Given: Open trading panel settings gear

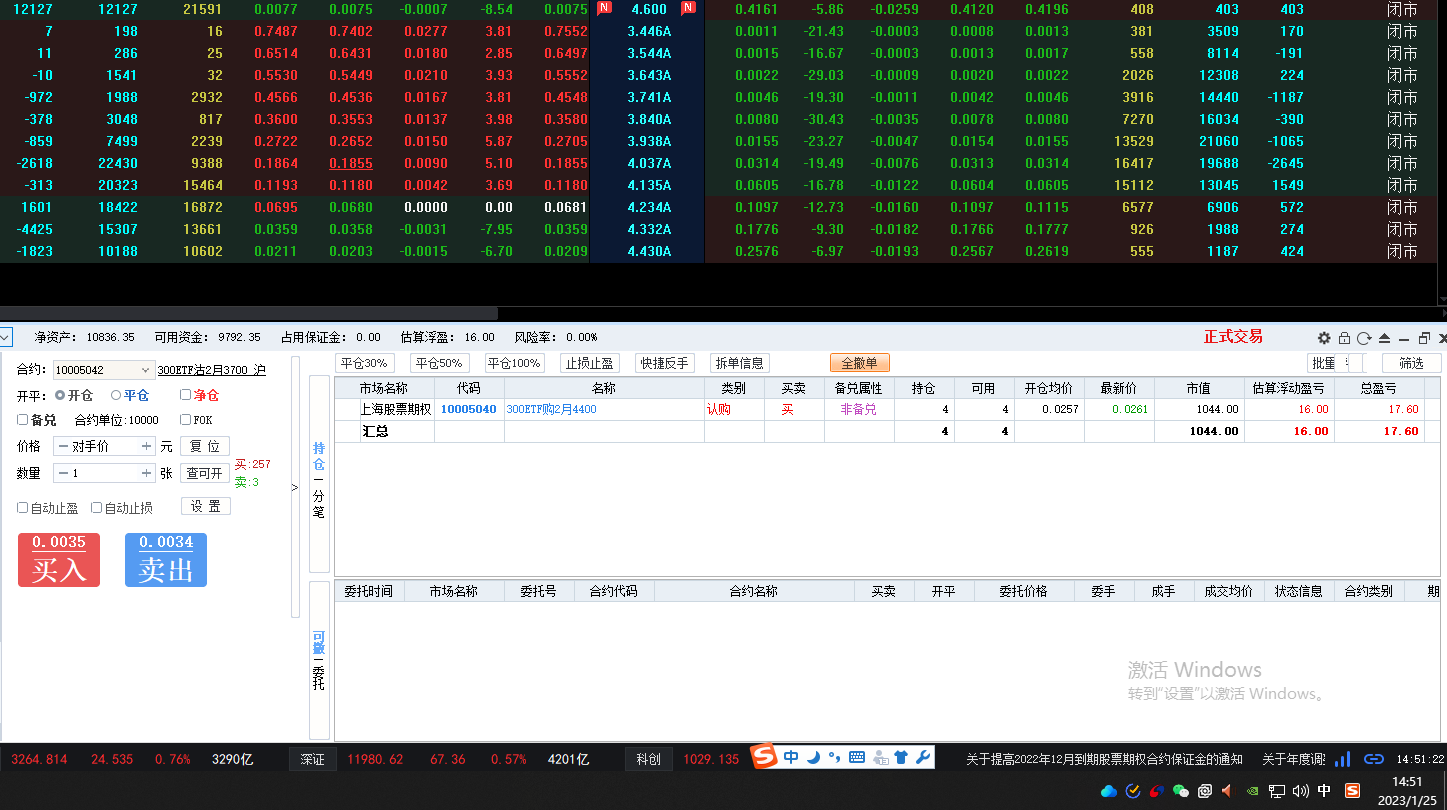Looking at the screenshot, I should [1324, 338].
